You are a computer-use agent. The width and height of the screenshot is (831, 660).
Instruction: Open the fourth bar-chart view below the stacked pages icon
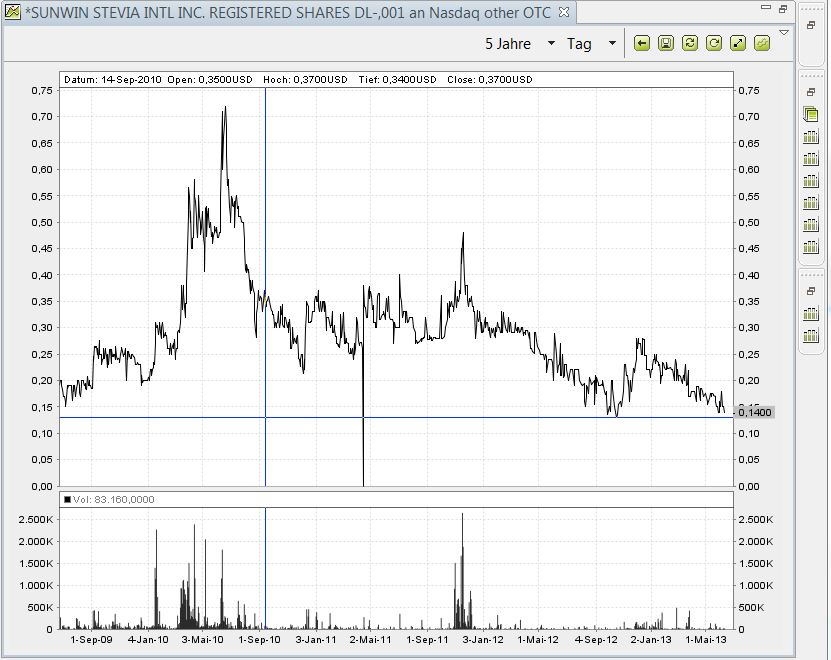tap(810, 203)
